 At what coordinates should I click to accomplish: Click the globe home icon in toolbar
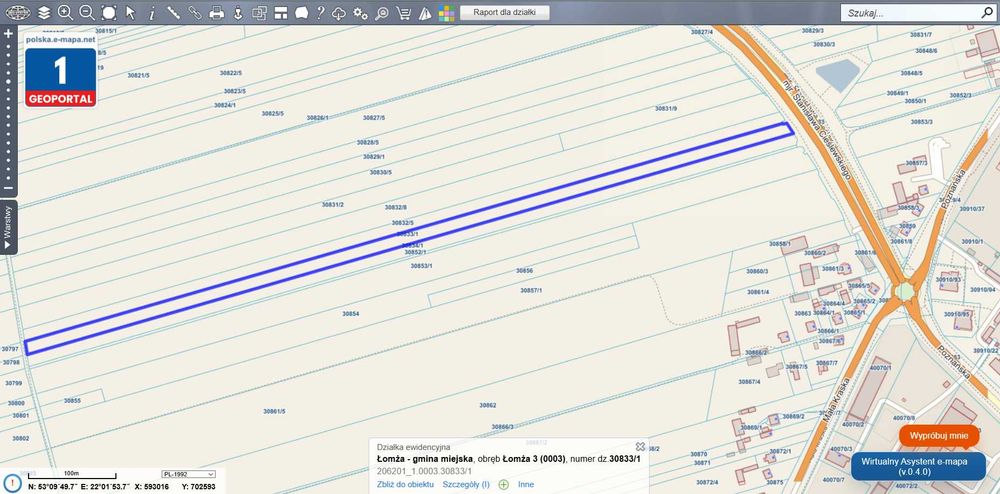point(18,13)
